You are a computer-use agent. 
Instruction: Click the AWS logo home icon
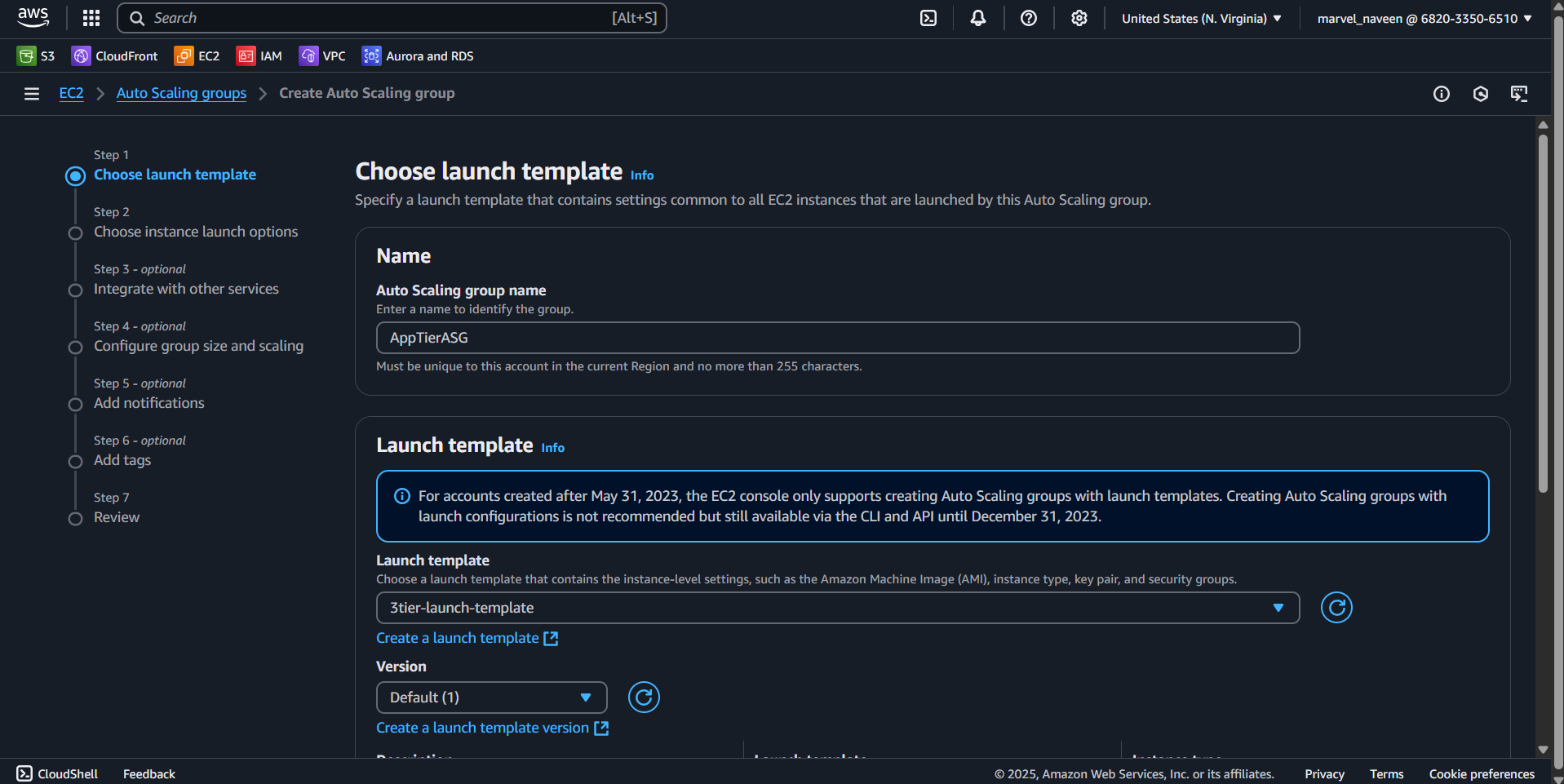coord(33,18)
